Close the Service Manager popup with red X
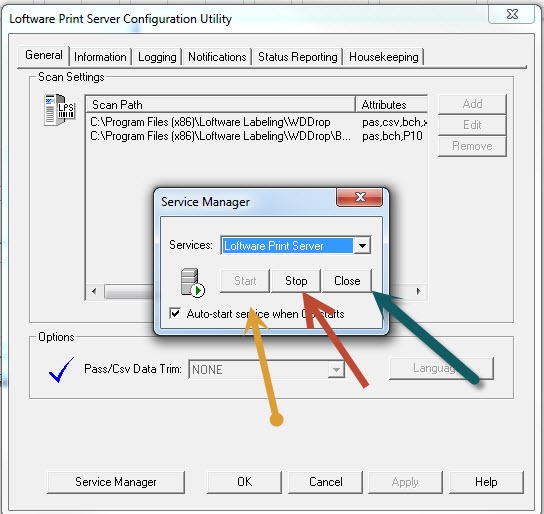The width and height of the screenshot is (544, 514). pos(359,197)
